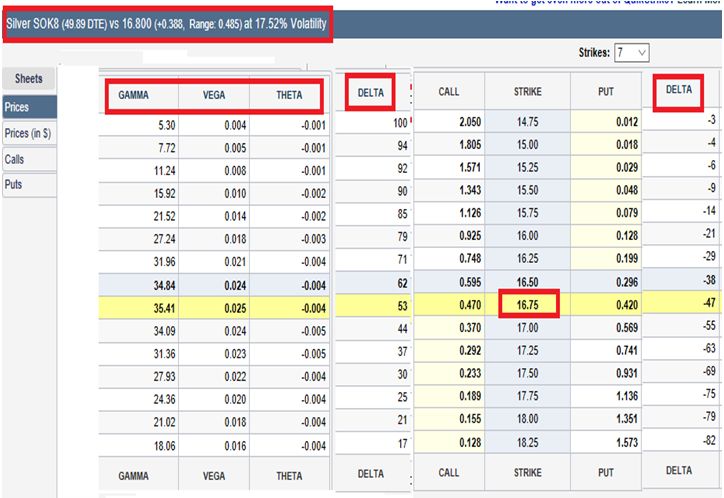Click the VEGA column header at top
This screenshot has height=498, width=724.
(214, 95)
